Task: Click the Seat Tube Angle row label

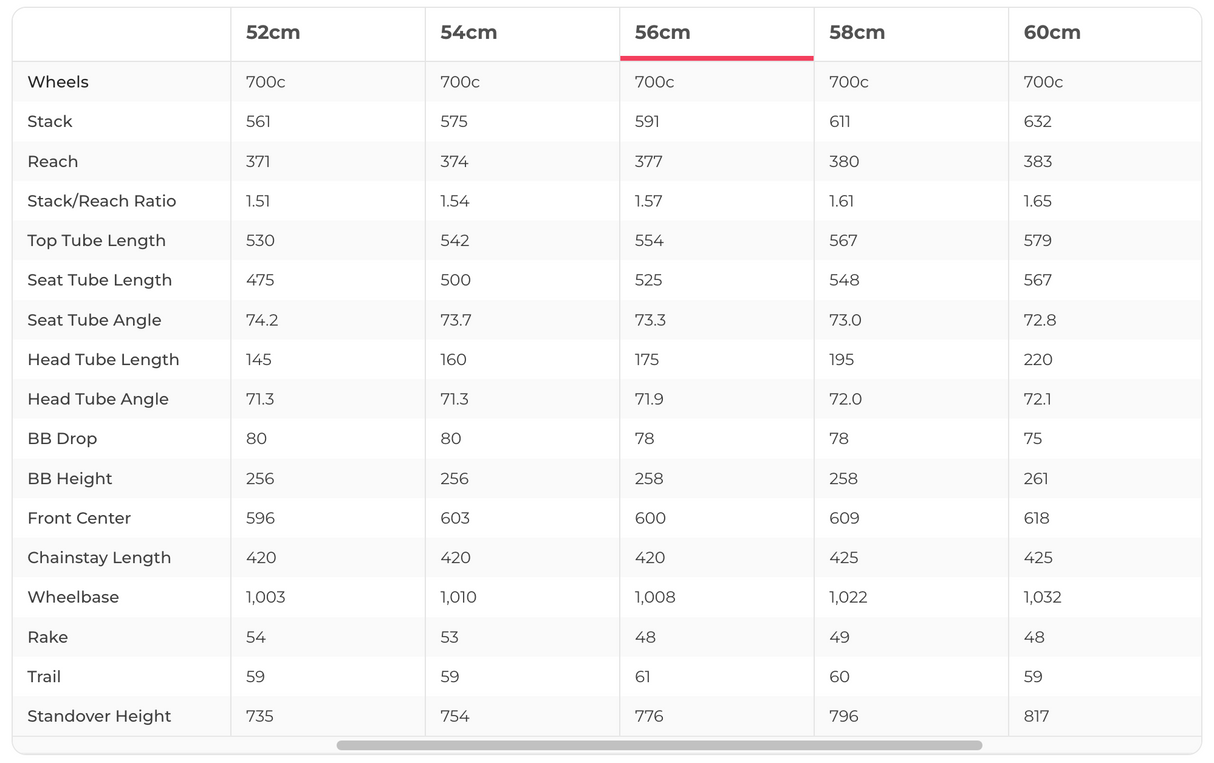Action: (94, 320)
